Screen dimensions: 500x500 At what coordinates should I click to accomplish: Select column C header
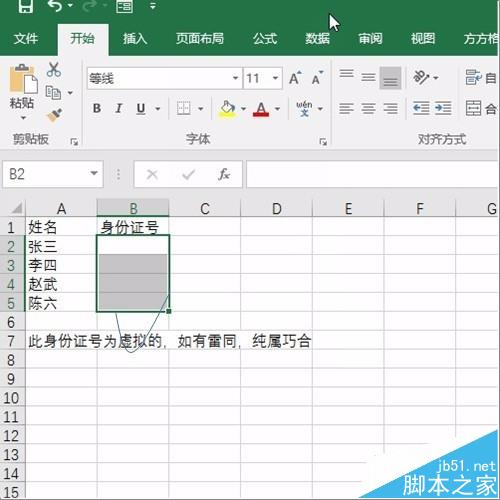point(205,209)
